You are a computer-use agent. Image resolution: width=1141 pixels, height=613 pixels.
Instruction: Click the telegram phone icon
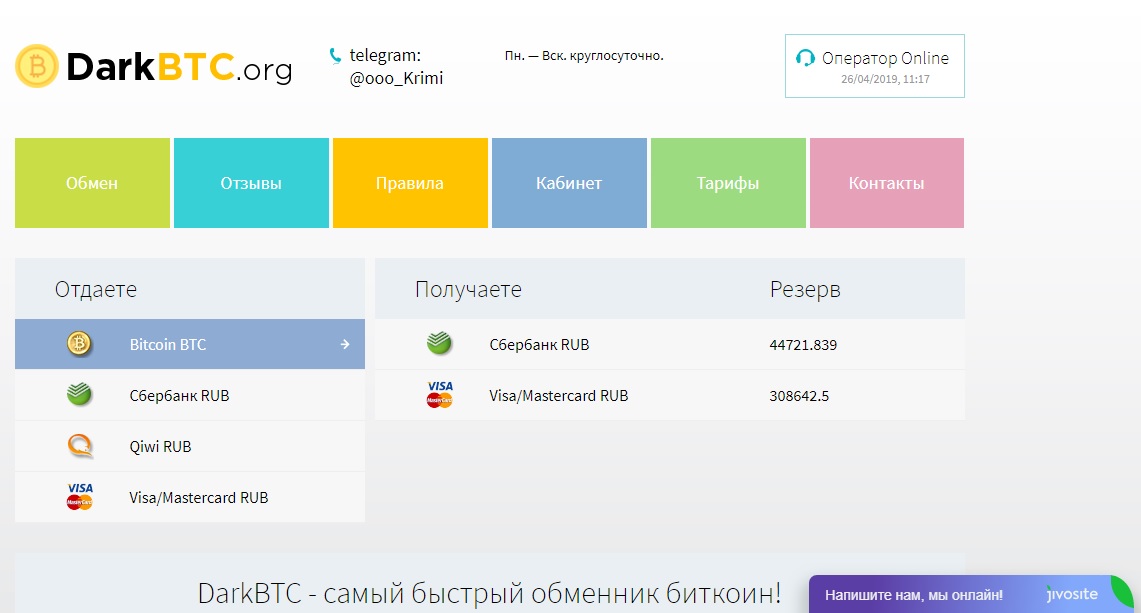(x=335, y=56)
